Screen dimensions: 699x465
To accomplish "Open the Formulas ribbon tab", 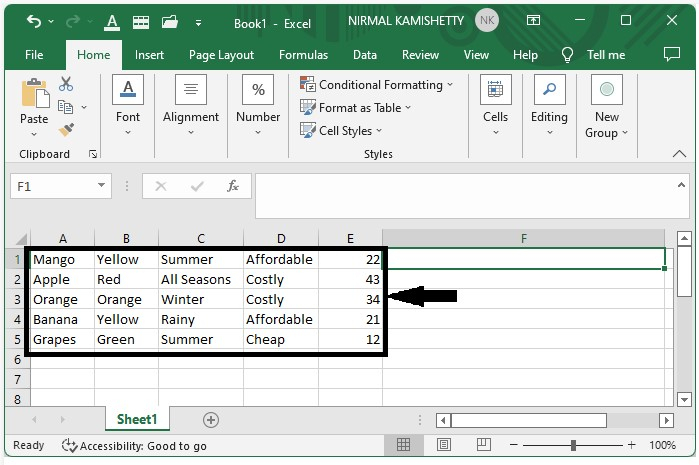I will pos(302,55).
